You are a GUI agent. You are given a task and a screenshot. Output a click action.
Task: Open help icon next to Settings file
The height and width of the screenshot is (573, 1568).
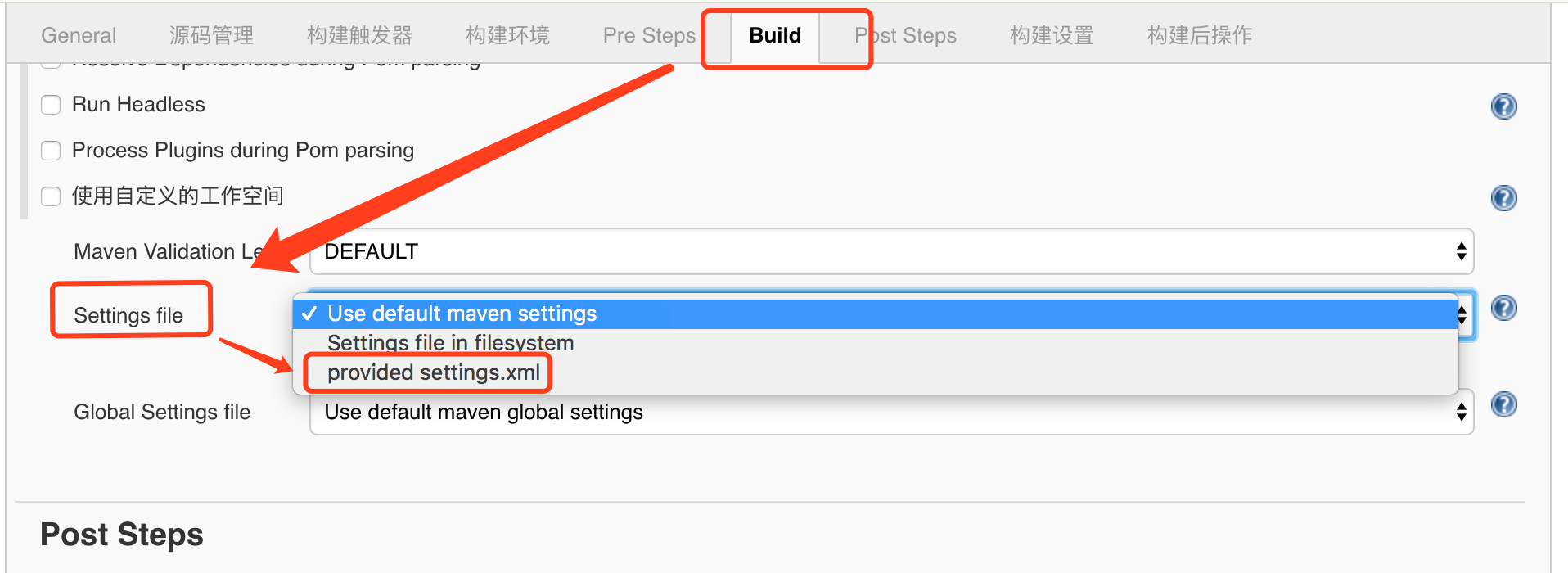[1504, 307]
